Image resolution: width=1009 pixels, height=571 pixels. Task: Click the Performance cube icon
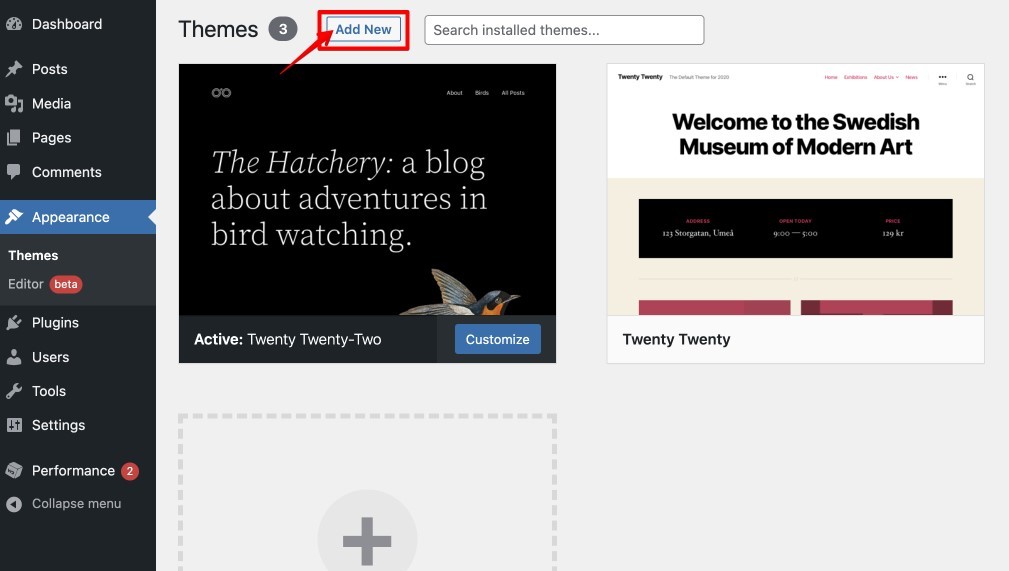[14, 471]
